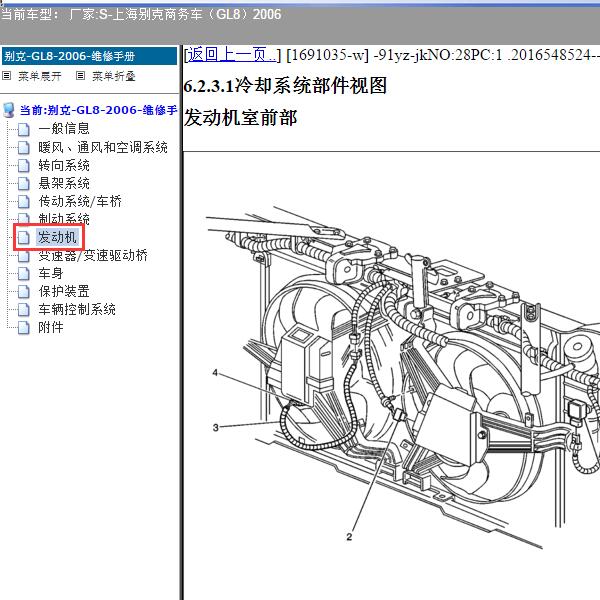
Task: Click callout number 2 in diagram
Action: (349, 536)
